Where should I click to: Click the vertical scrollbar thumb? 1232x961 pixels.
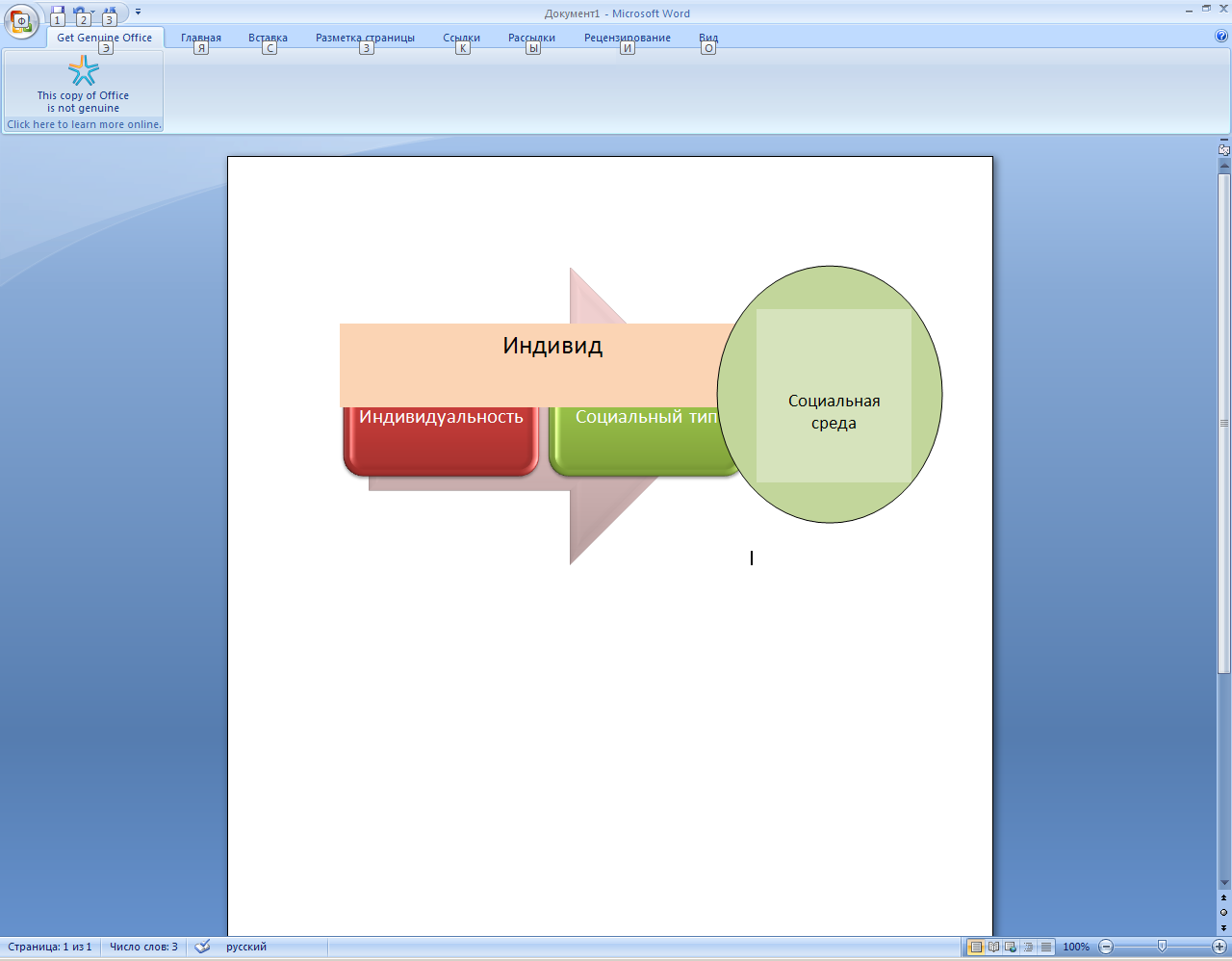click(x=1224, y=424)
